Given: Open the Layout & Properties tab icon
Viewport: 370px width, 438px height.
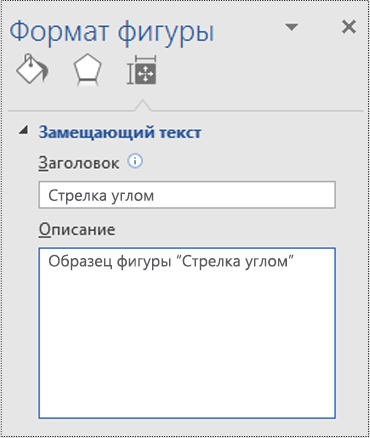Looking at the screenshot, I should point(142,70).
